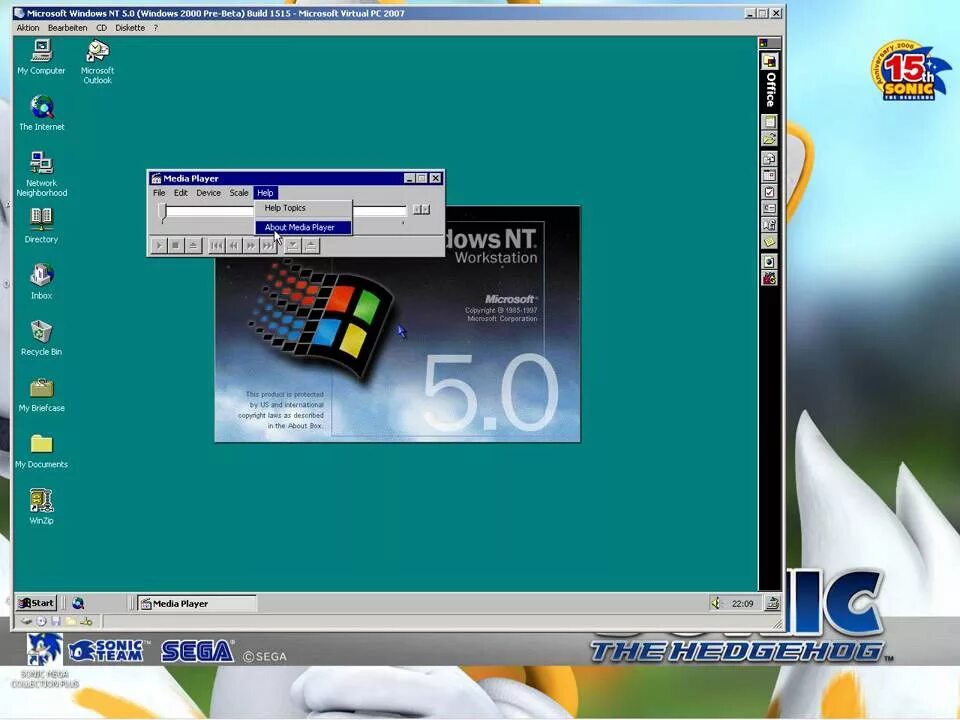Click New Journal Entry icon in Office bar
The image size is (960, 720).
(770, 225)
